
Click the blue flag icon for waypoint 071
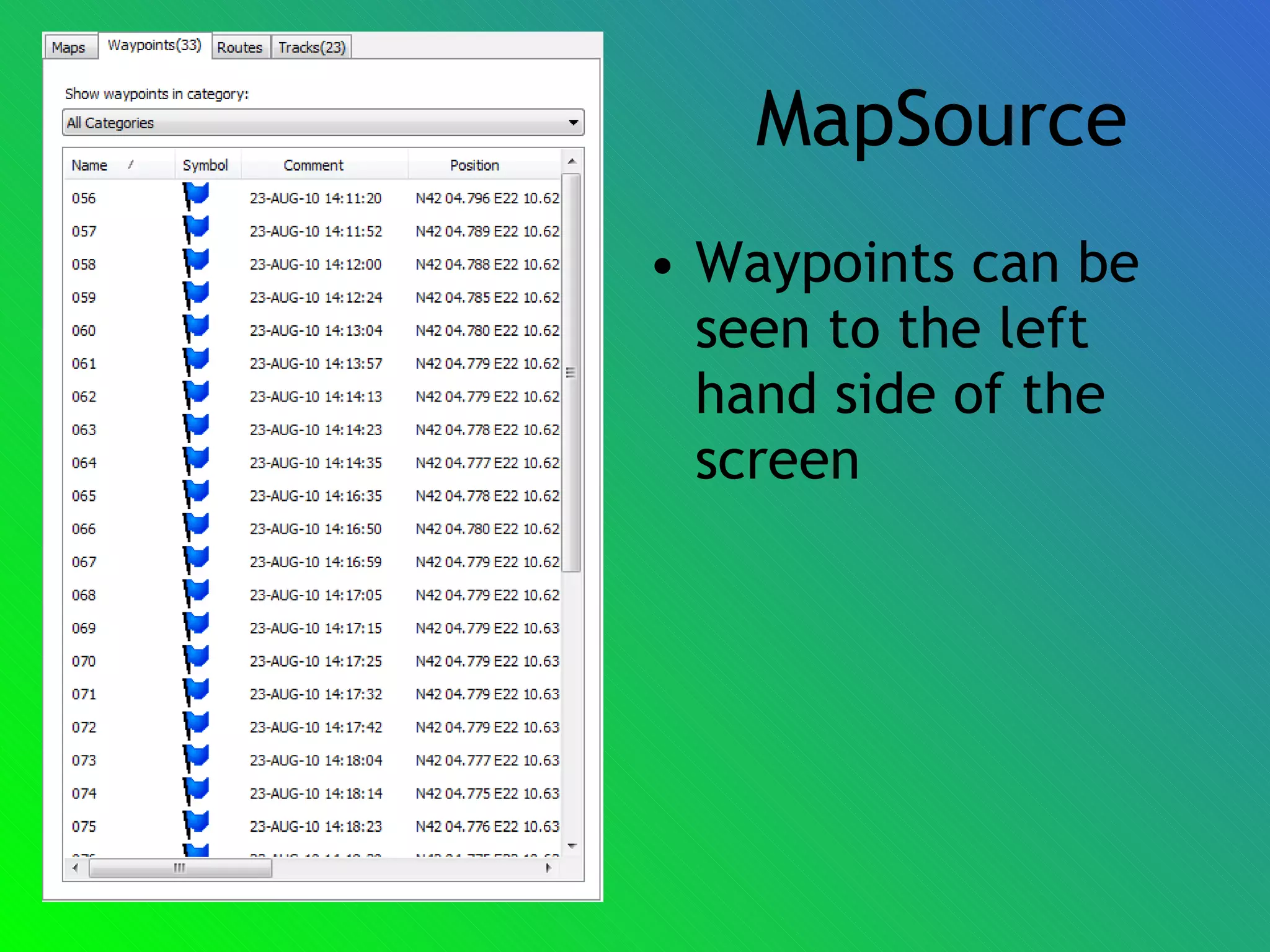click(x=195, y=692)
